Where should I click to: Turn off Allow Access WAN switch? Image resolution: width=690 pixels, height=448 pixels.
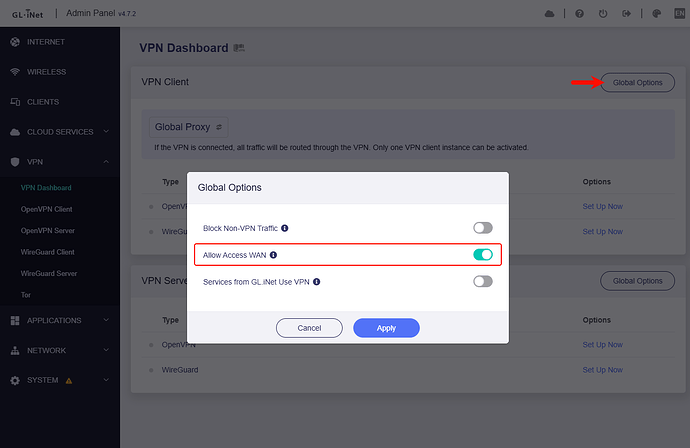coord(483,255)
